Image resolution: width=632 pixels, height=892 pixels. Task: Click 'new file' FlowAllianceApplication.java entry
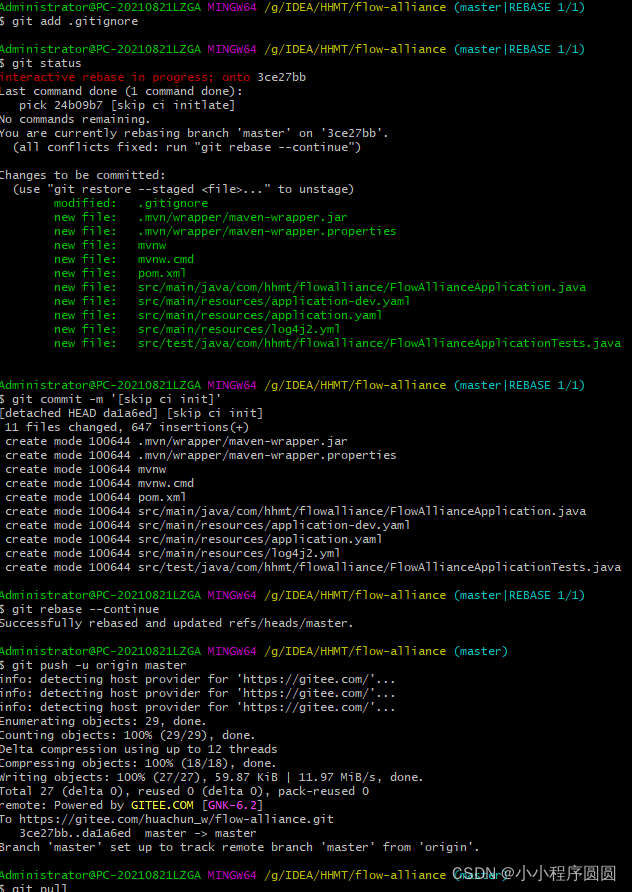point(320,287)
